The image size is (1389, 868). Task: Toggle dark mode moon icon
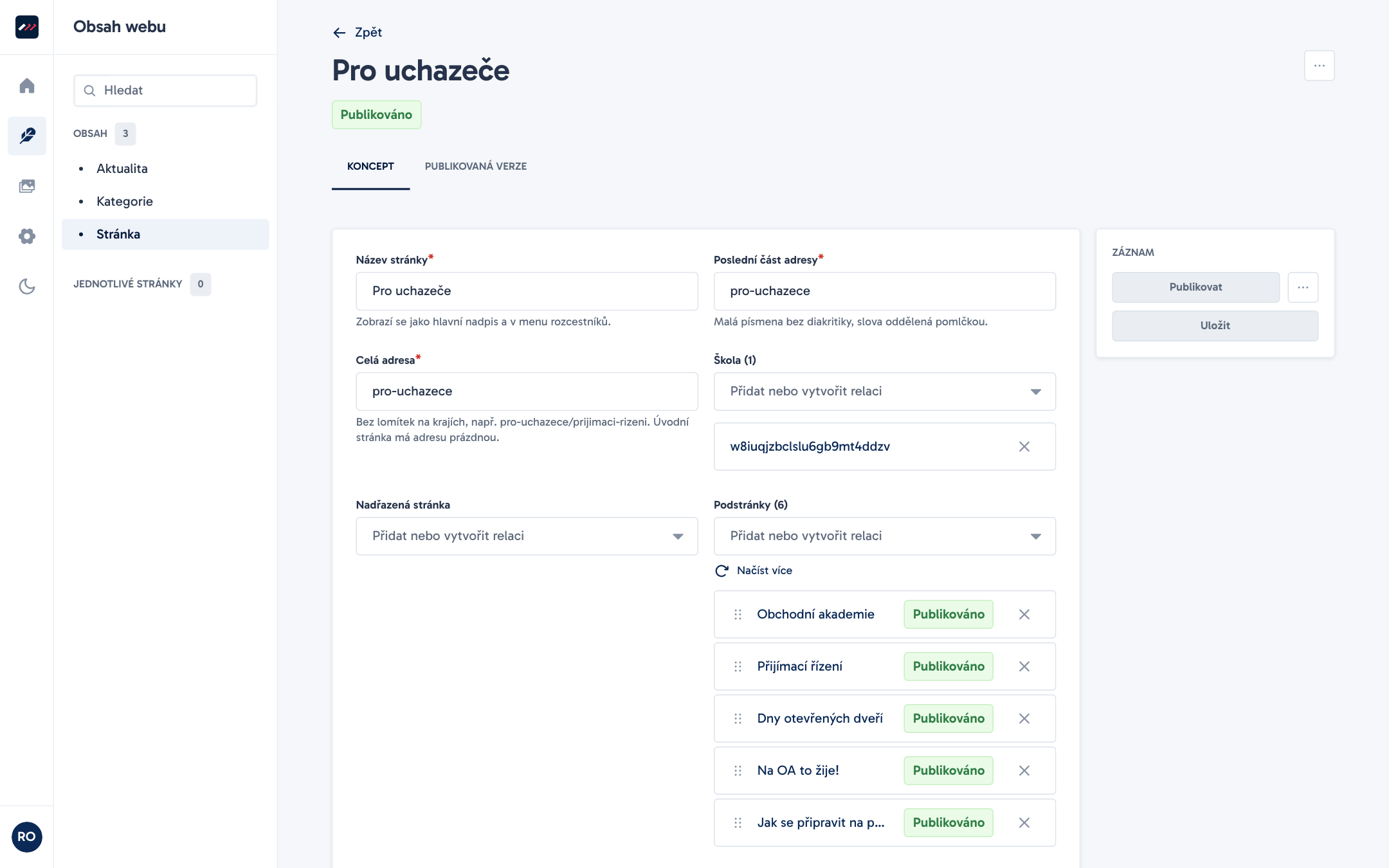tap(26, 286)
